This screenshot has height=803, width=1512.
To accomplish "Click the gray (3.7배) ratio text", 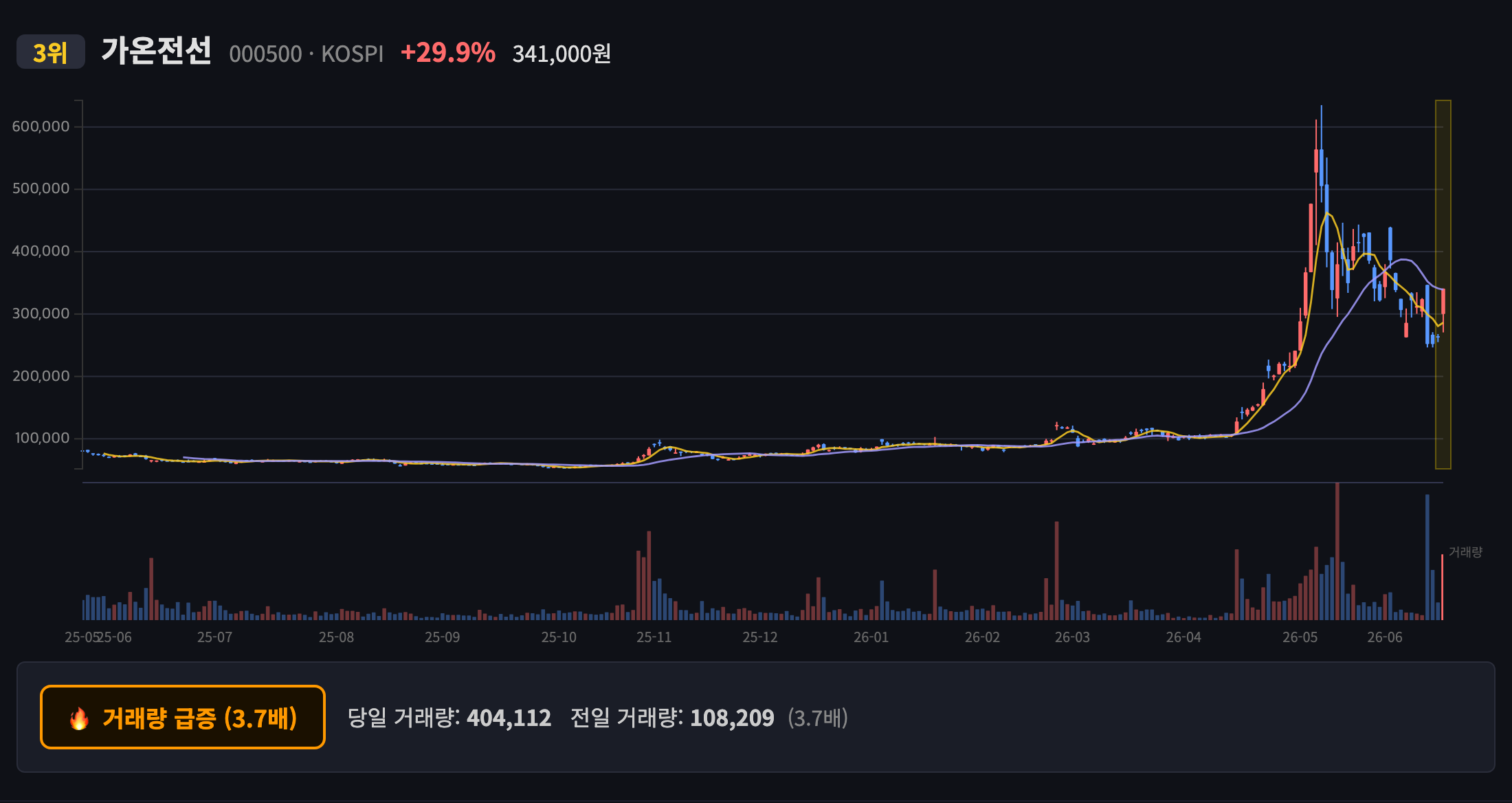I will (818, 718).
